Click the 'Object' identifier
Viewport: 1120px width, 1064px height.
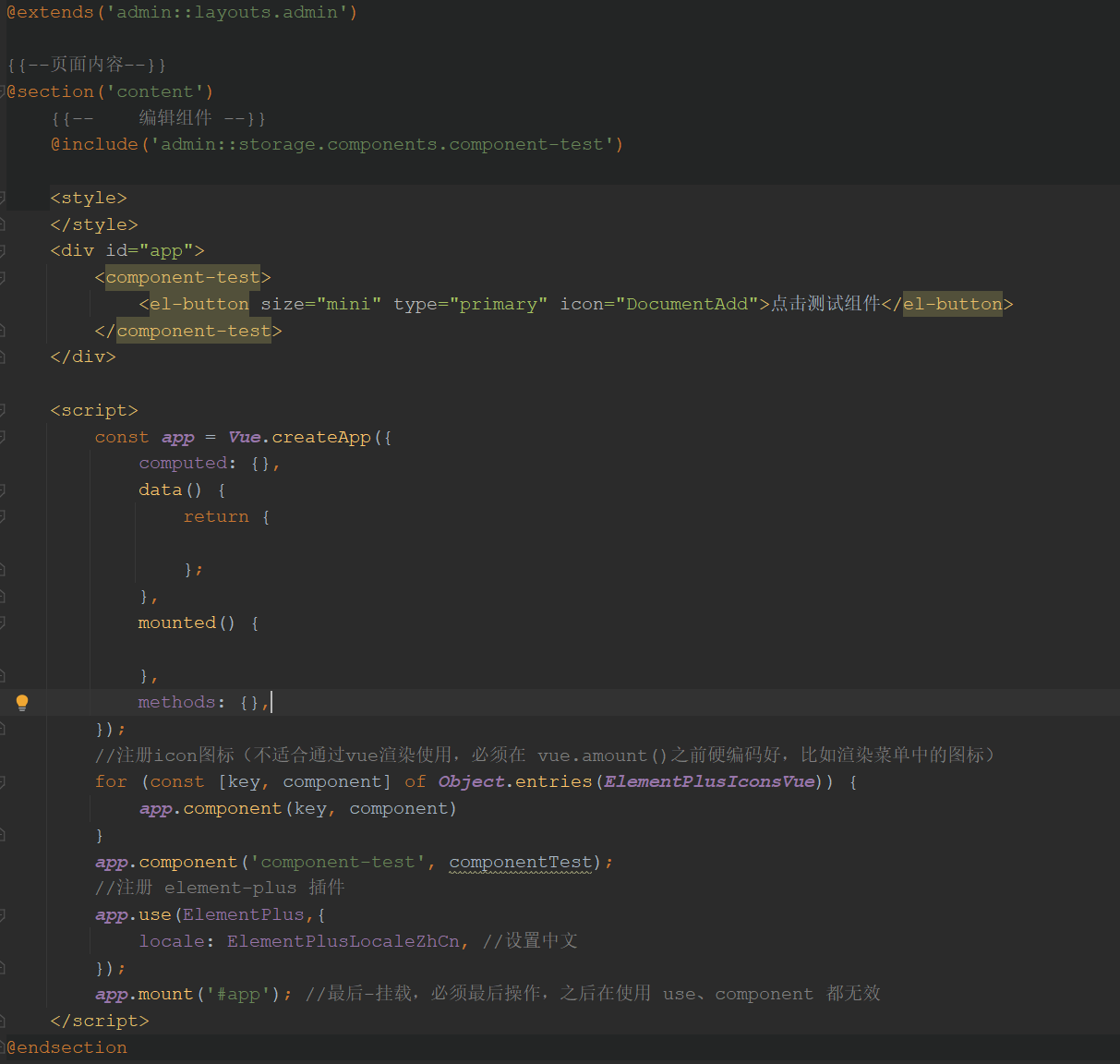471,782
